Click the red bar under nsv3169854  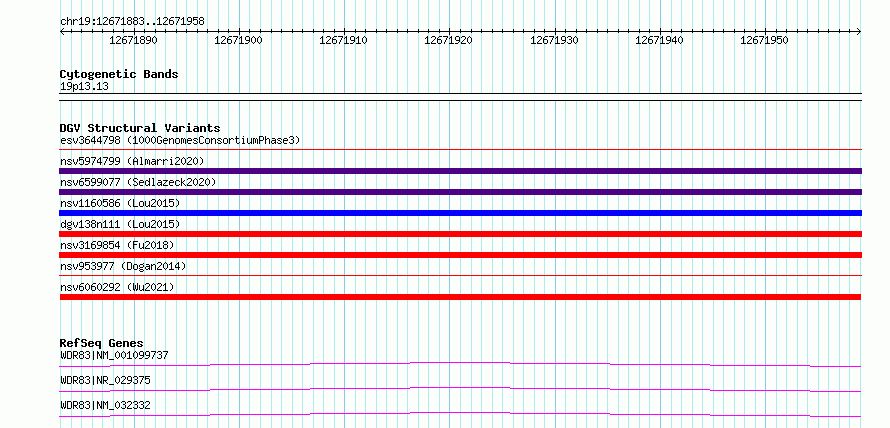click(x=460, y=255)
